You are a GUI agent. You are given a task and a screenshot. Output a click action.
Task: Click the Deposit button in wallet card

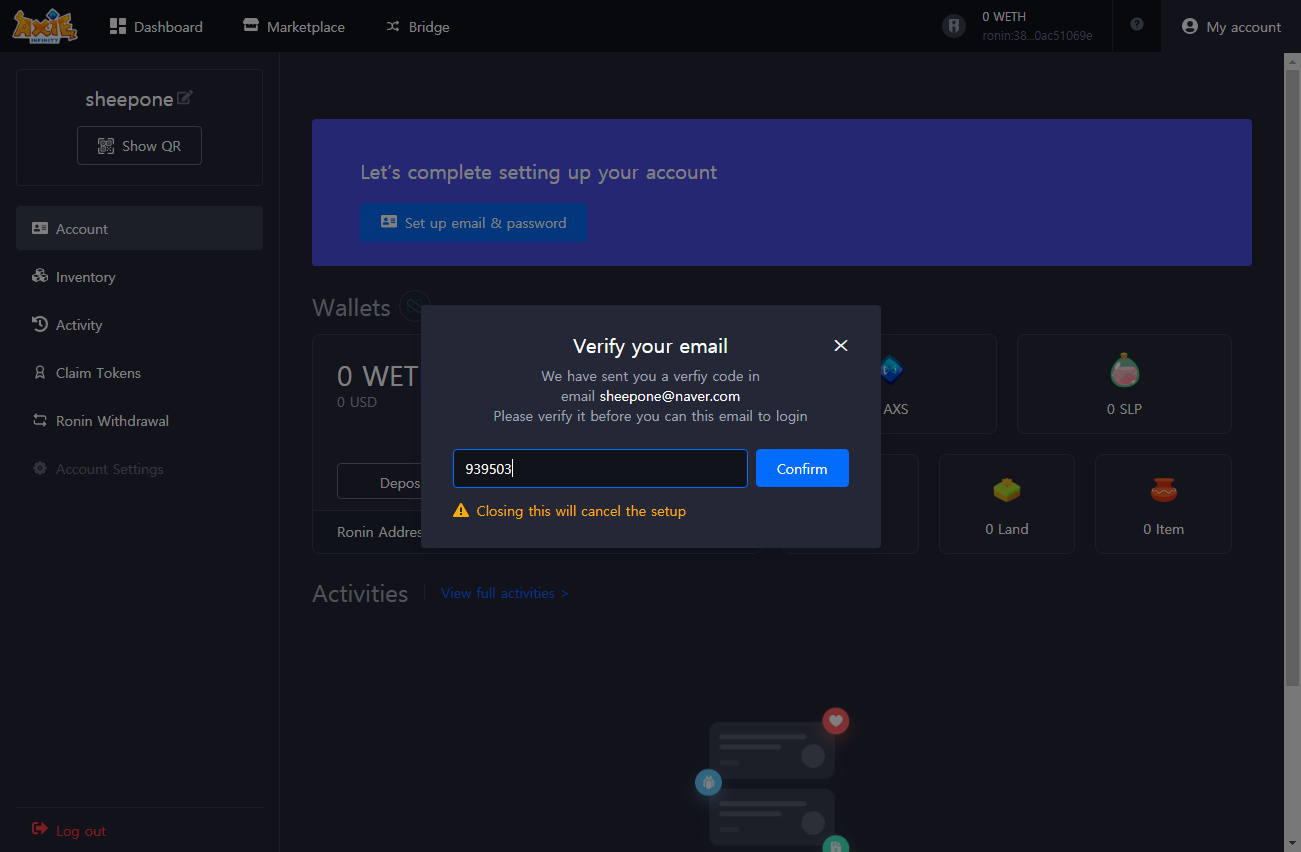(380, 482)
